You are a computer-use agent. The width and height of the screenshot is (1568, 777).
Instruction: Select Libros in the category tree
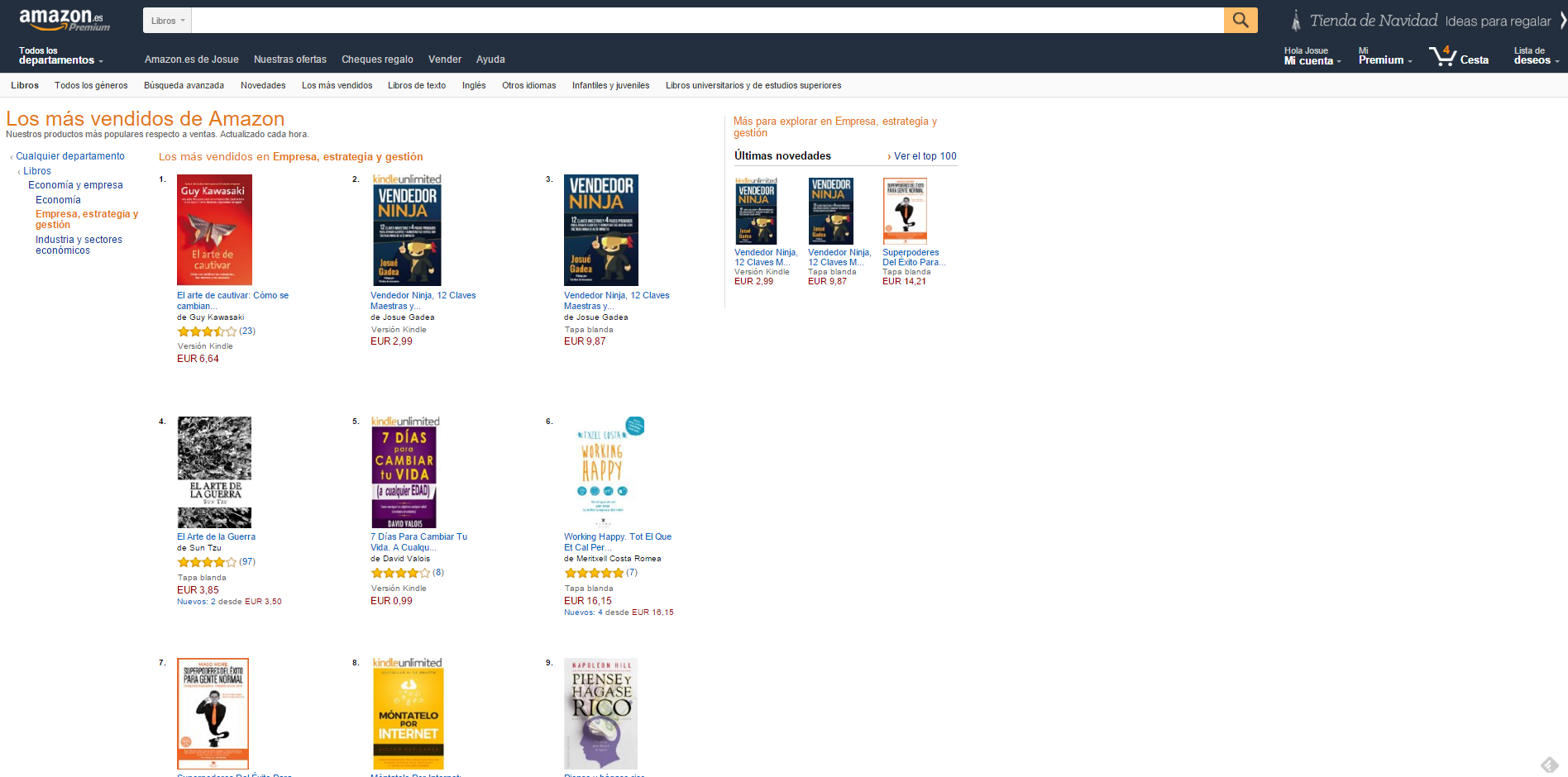pyautogui.click(x=37, y=171)
